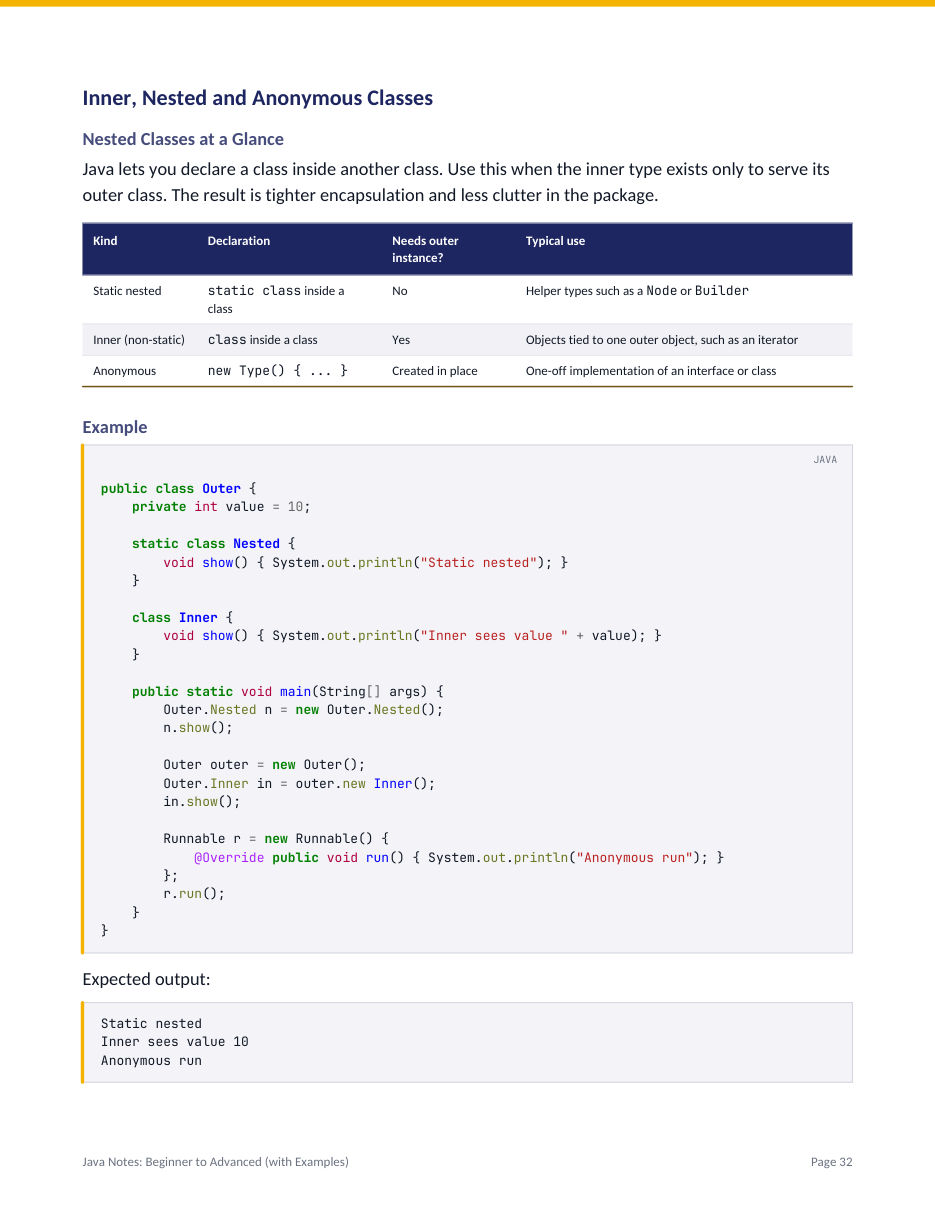935x1210 pixels.
Task: Click the line printing "Inner sees value "
Action: click(412, 636)
